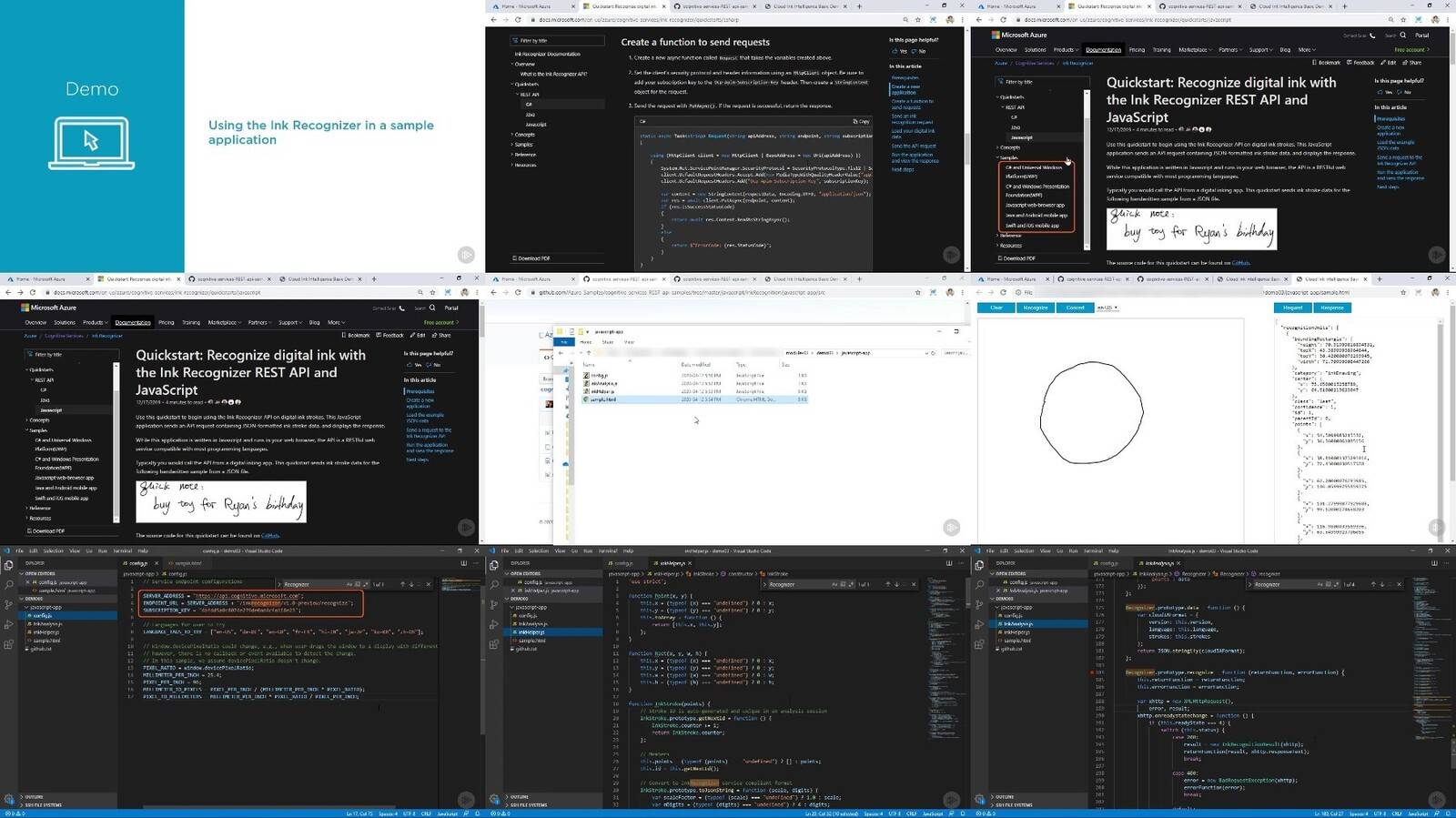Click Edit pencil in highlighted-Samples docs frame
Viewport: 1456px width, 818px height.
[1389, 63]
